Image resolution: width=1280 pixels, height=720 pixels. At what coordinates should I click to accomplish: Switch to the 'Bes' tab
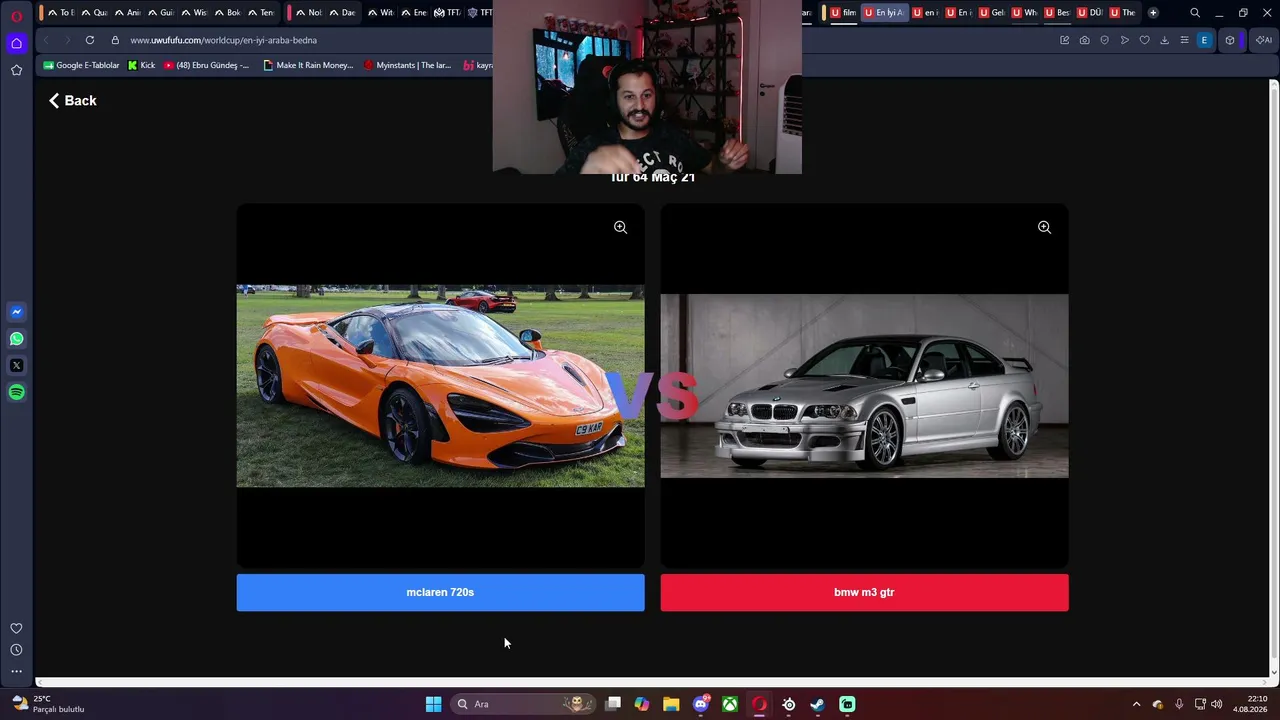1057,13
